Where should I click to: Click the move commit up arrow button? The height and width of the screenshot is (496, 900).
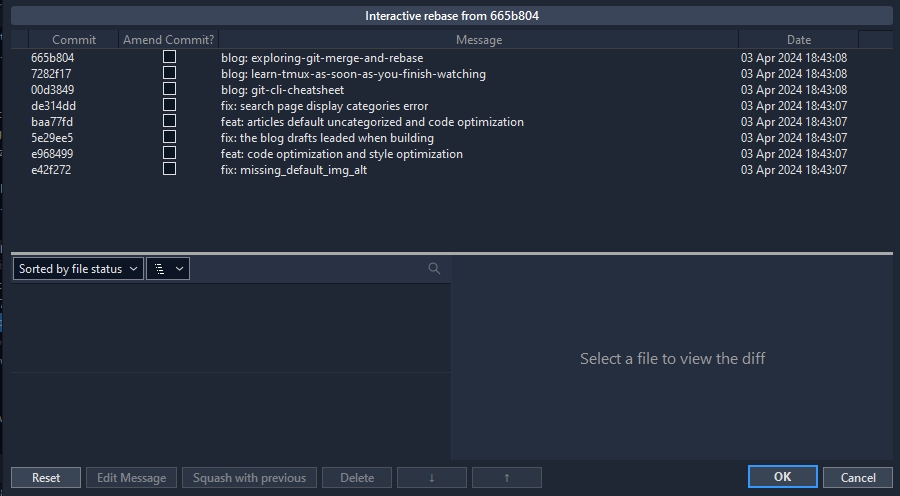pos(506,477)
